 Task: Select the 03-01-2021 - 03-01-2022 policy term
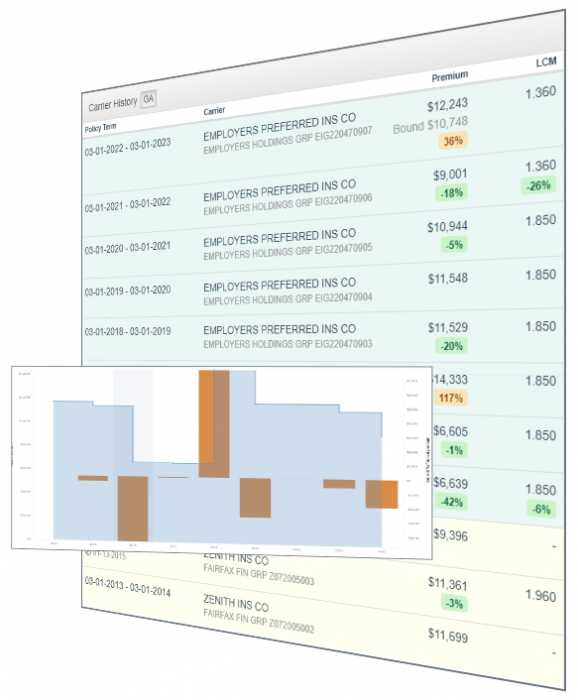click(x=128, y=205)
